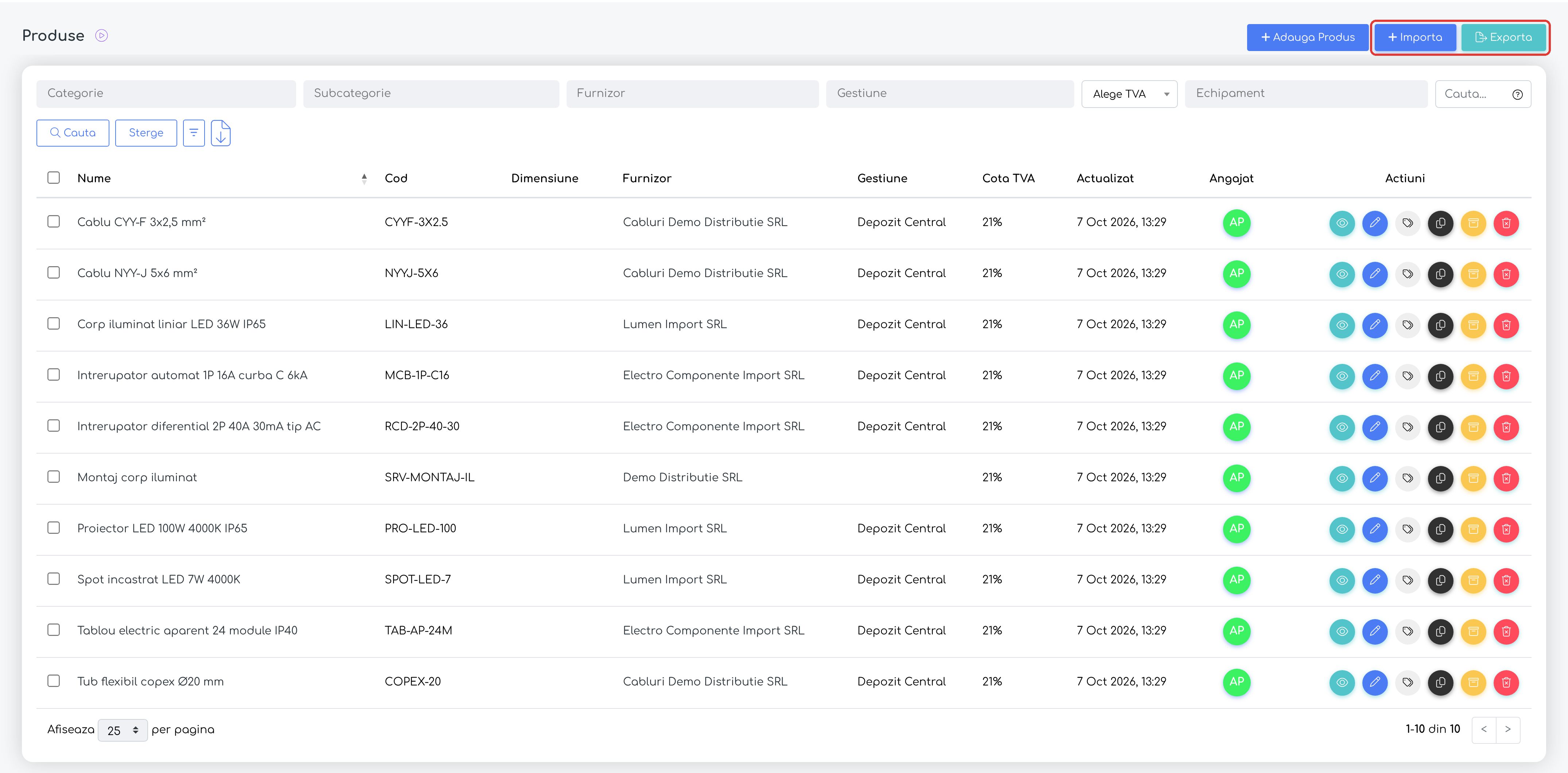1568x773 pixels.
Task: Check the Spot incastrat LED 7W 4000K row
Action: [x=54, y=579]
